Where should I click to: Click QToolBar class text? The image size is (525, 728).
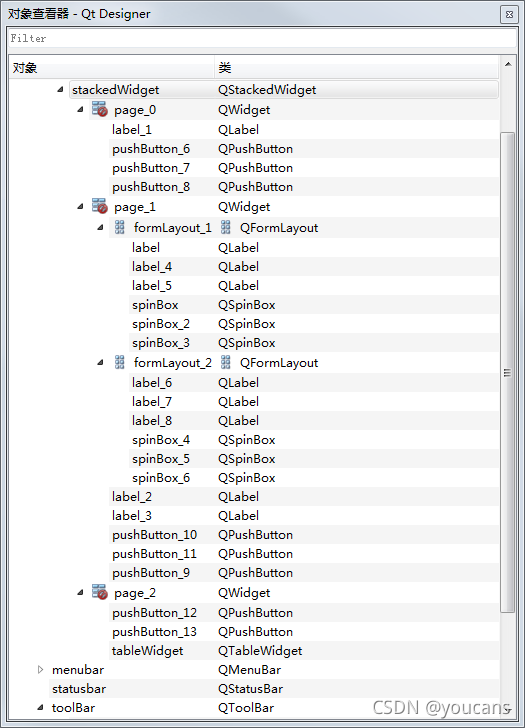click(x=246, y=708)
